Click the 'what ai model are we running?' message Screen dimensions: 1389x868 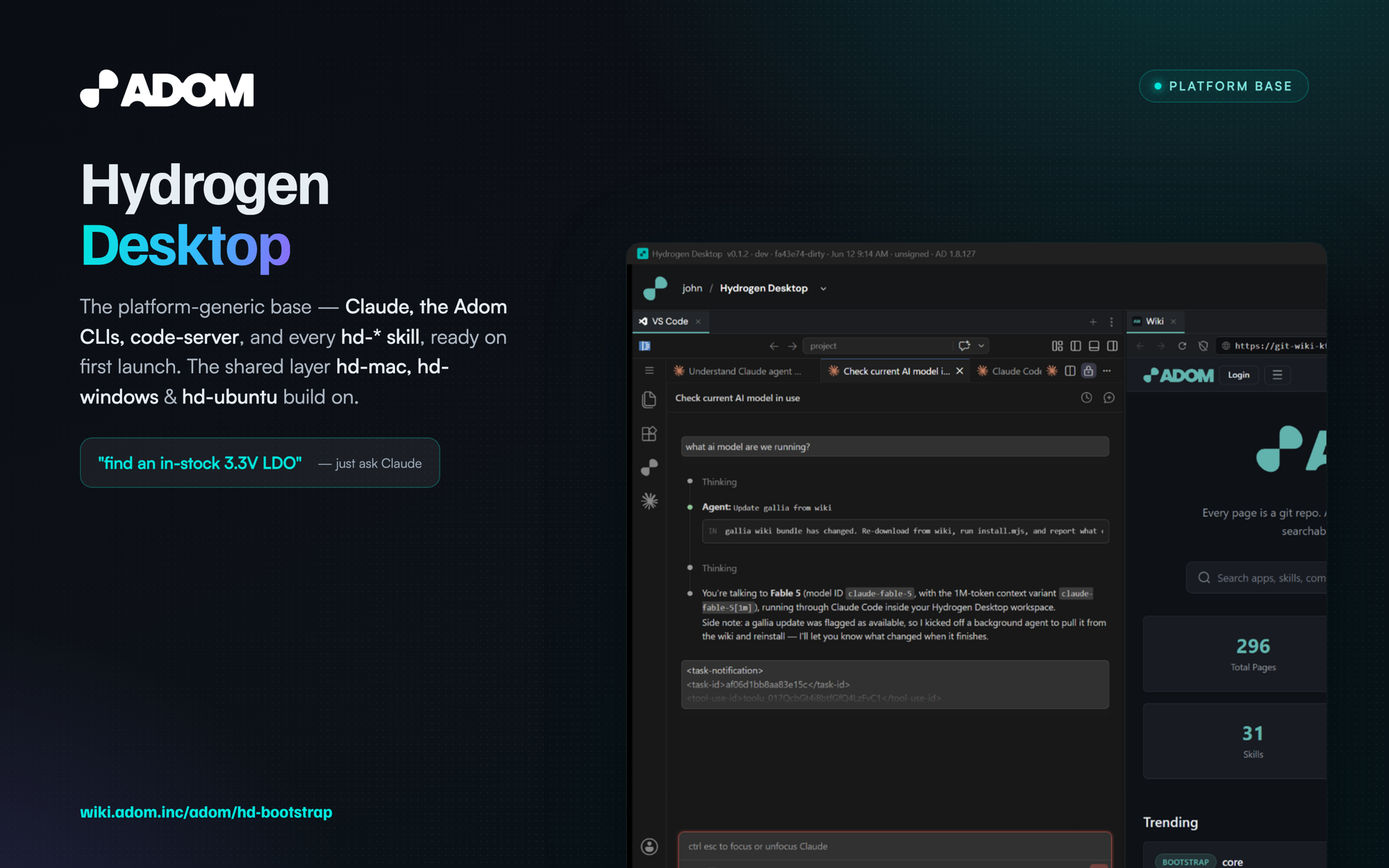[x=895, y=446]
